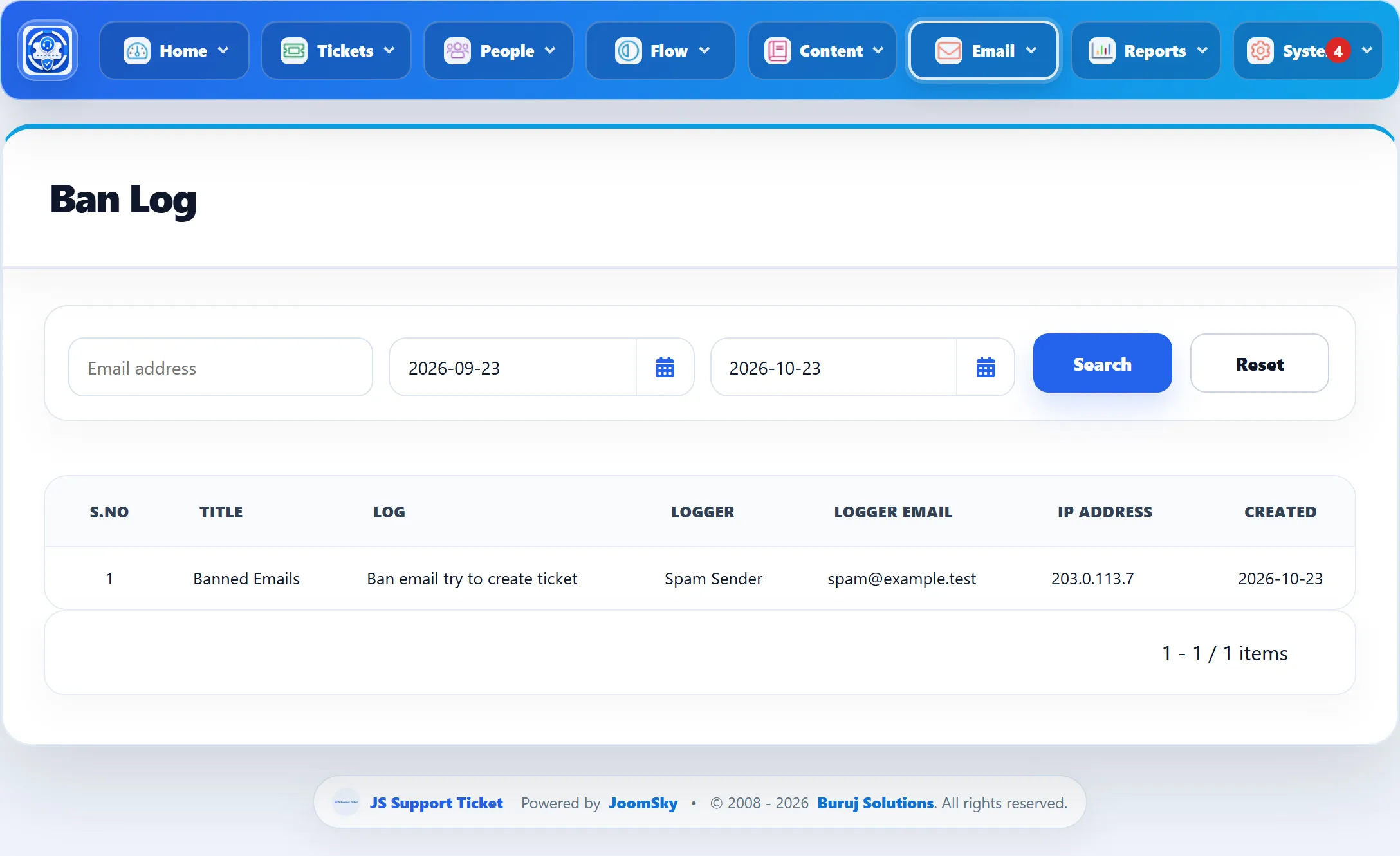The image size is (1400, 856).
Task: Click the Reset button
Action: 1259,363
